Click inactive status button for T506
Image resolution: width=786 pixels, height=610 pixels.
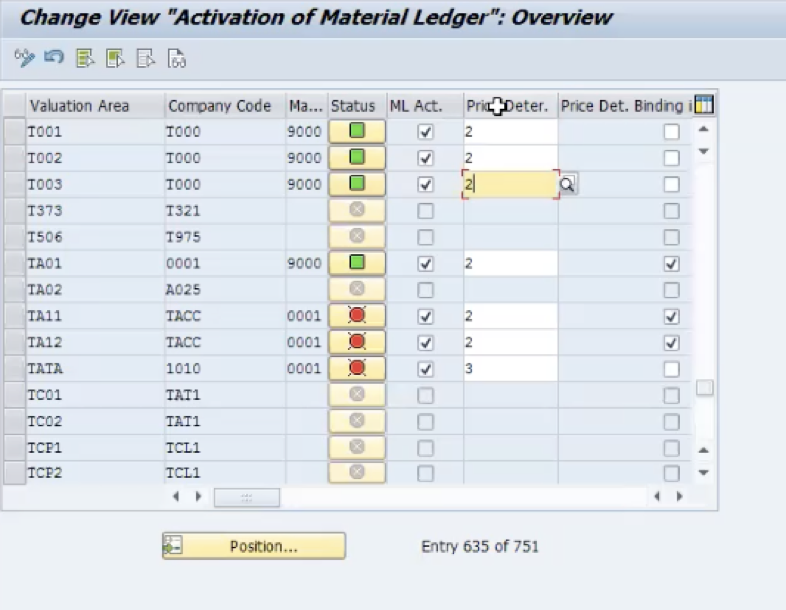coord(357,237)
